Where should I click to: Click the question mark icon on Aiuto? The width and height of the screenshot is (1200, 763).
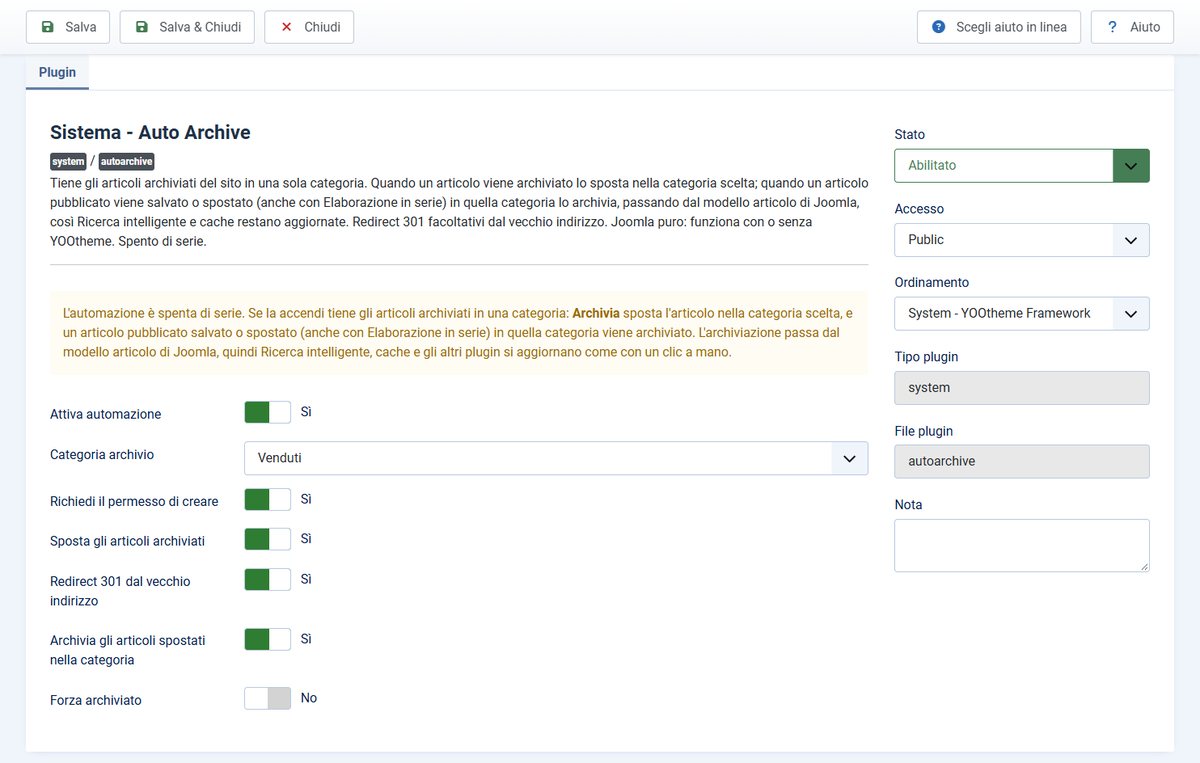tap(1112, 27)
